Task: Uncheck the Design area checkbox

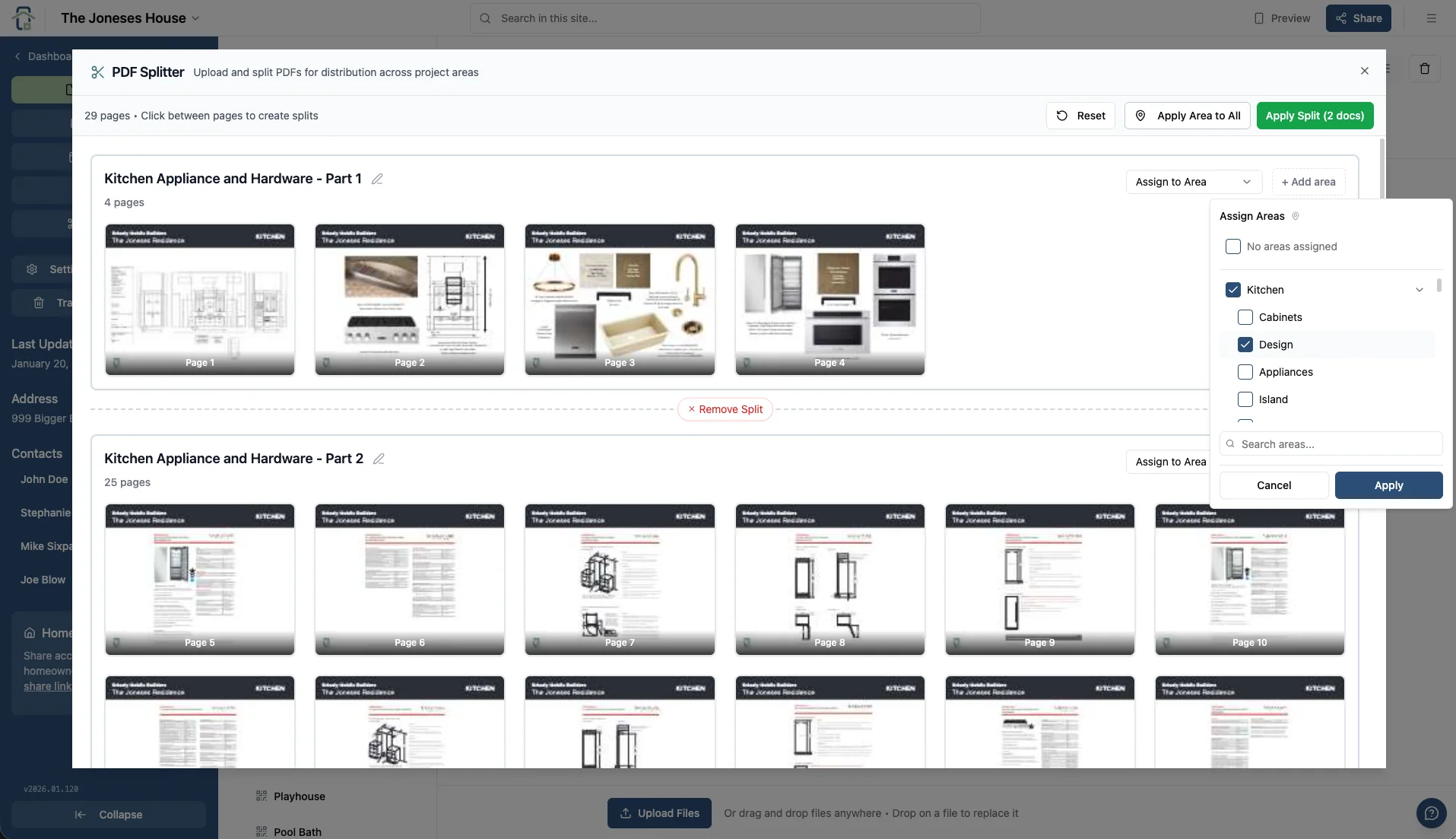Action: (x=1245, y=345)
